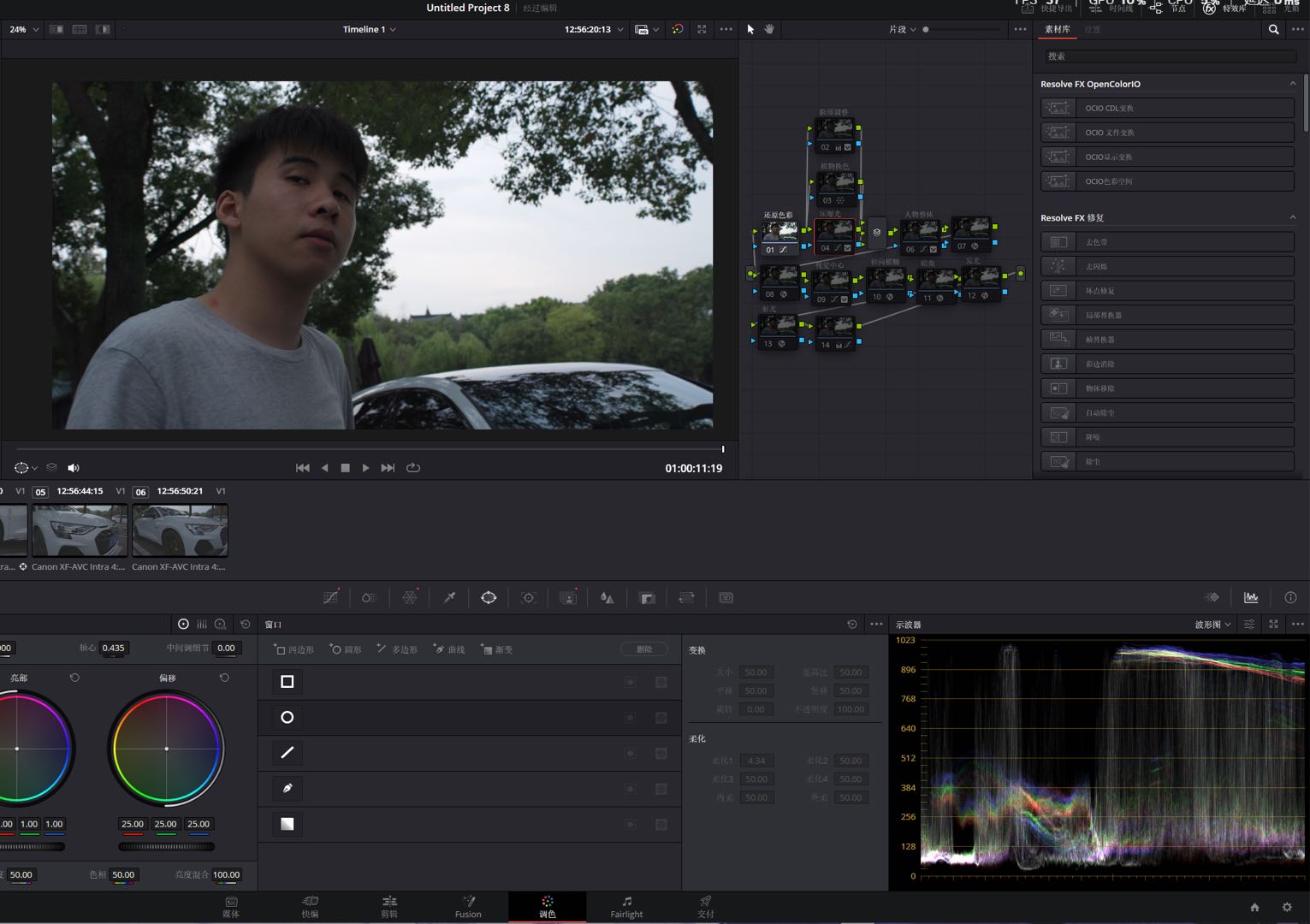1310x924 pixels.
Task: Reset the Window palette
Action: click(x=851, y=625)
